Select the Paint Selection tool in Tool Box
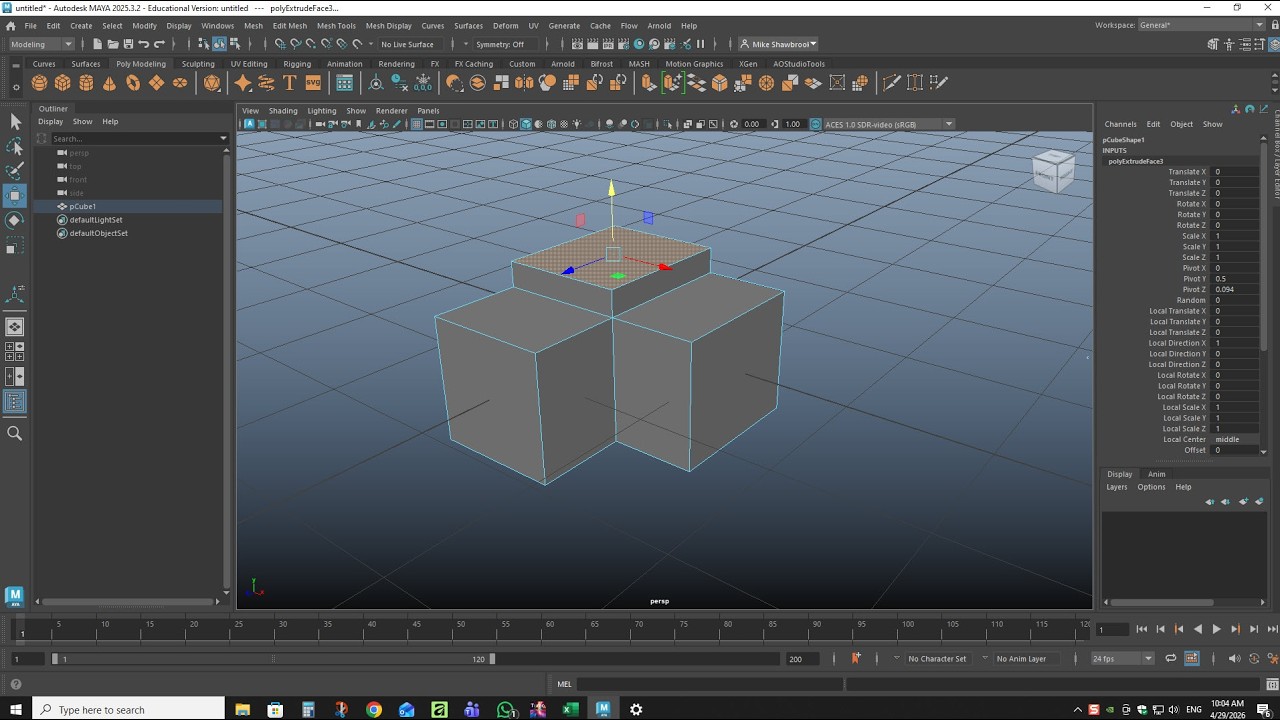Image resolution: width=1280 pixels, height=720 pixels. coord(15,170)
